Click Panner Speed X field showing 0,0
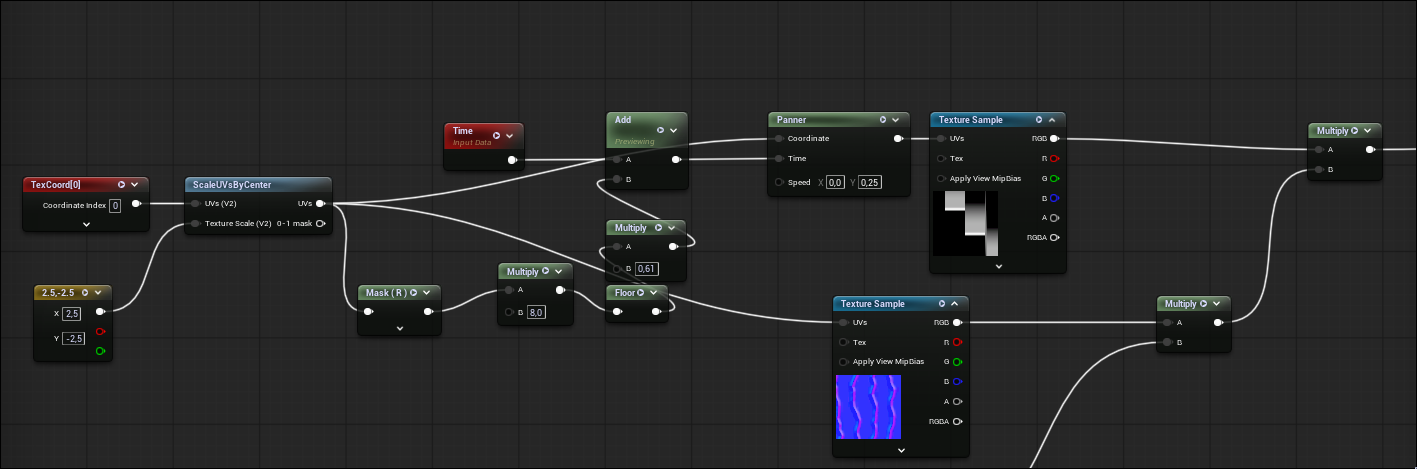 click(x=836, y=182)
